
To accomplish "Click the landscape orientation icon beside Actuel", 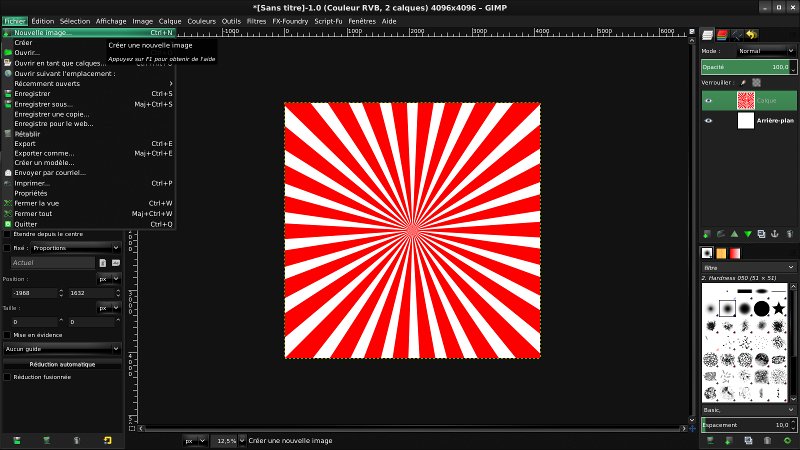I will point(116,263).
